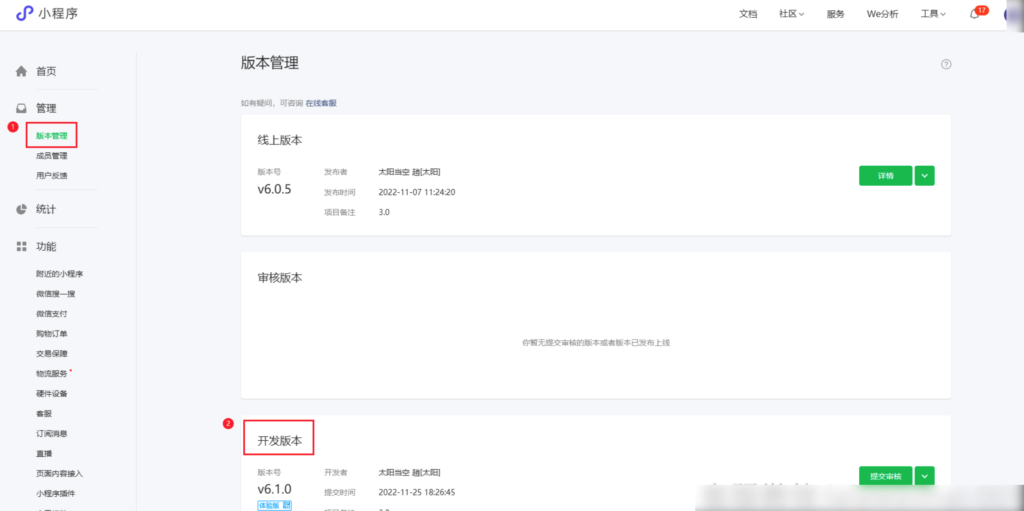Viewport: 1024px width, 511px height.
Task: Open the We分析 top menu item
Action: coord(882,14)
